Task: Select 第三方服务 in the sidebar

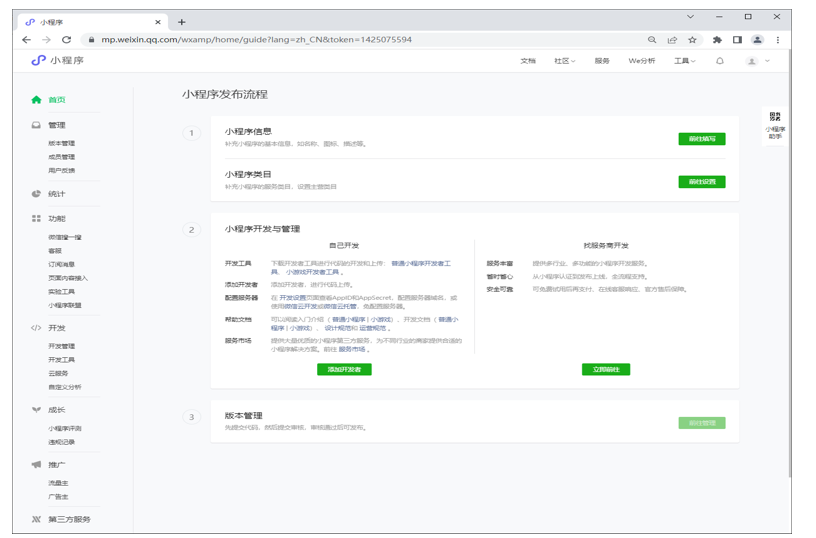Action: click(69, 519)
